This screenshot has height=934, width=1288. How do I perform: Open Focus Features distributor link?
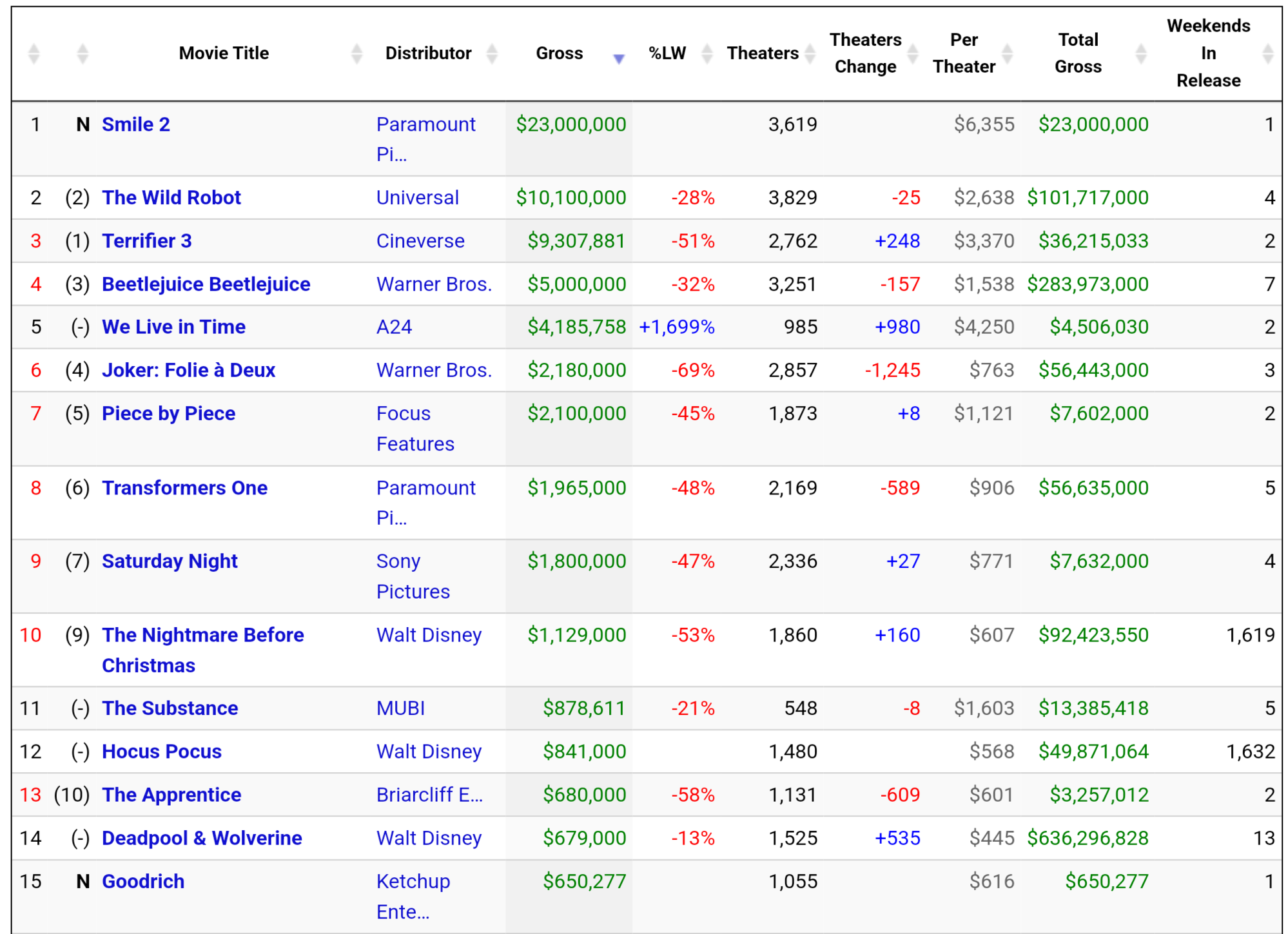(x=415, y=428)
